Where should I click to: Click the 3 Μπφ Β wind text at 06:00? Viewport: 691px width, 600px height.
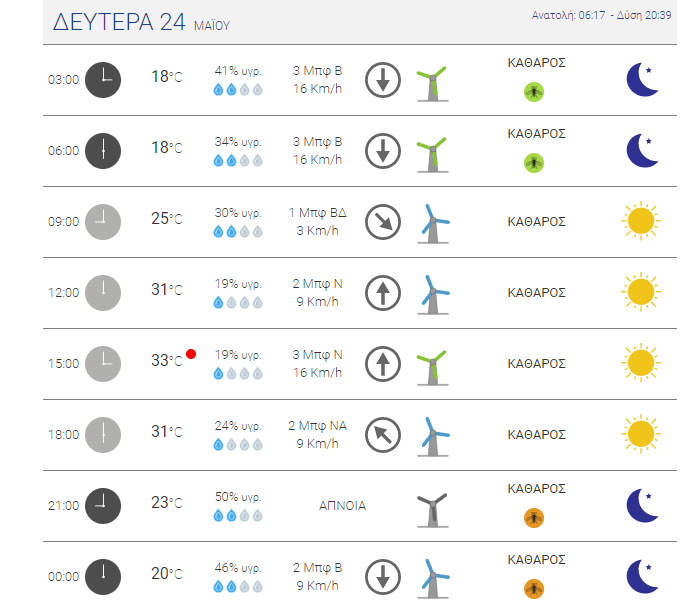click(x=317, y=142)
